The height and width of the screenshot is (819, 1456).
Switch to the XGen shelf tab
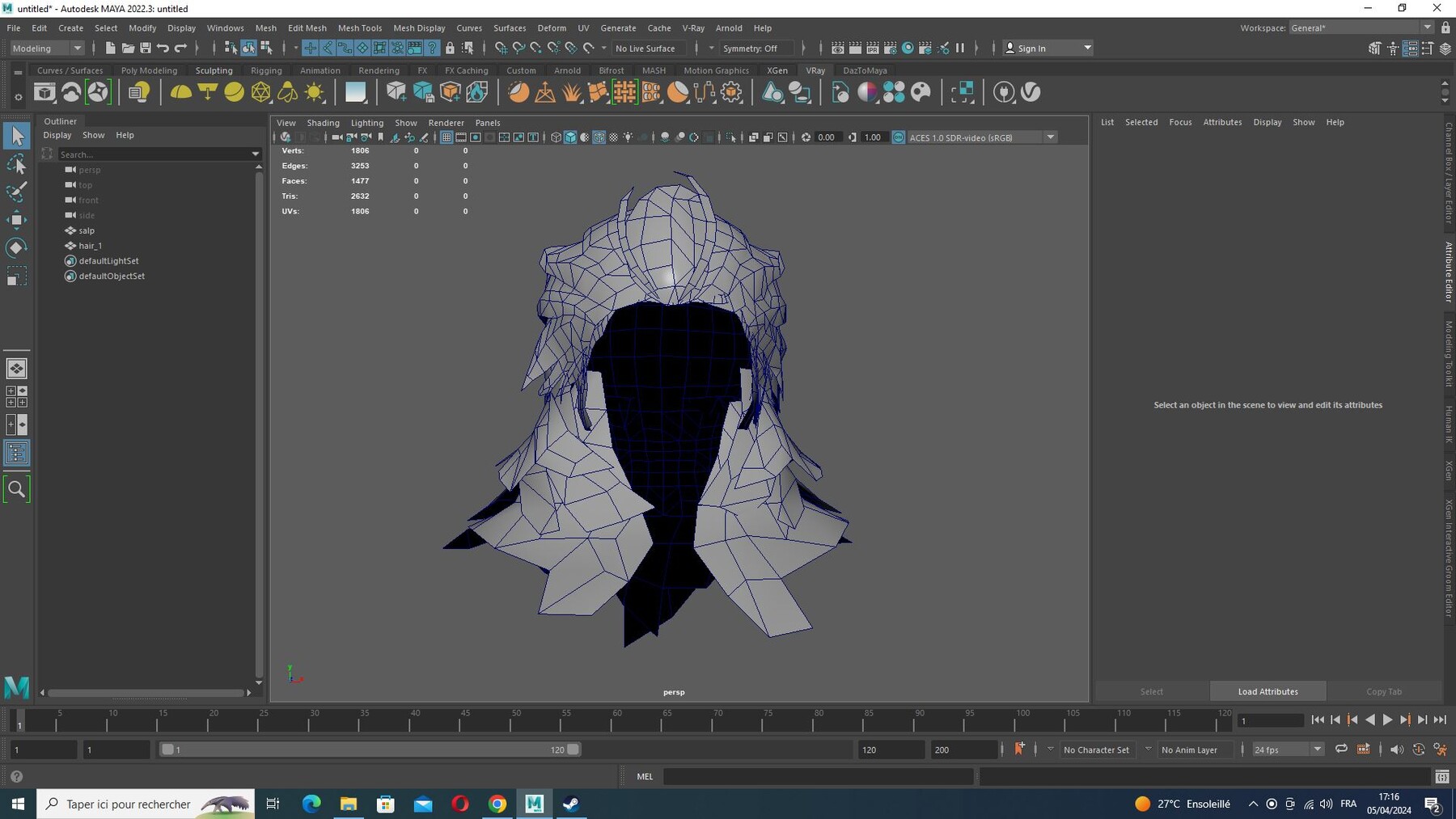tap(777, 70)
